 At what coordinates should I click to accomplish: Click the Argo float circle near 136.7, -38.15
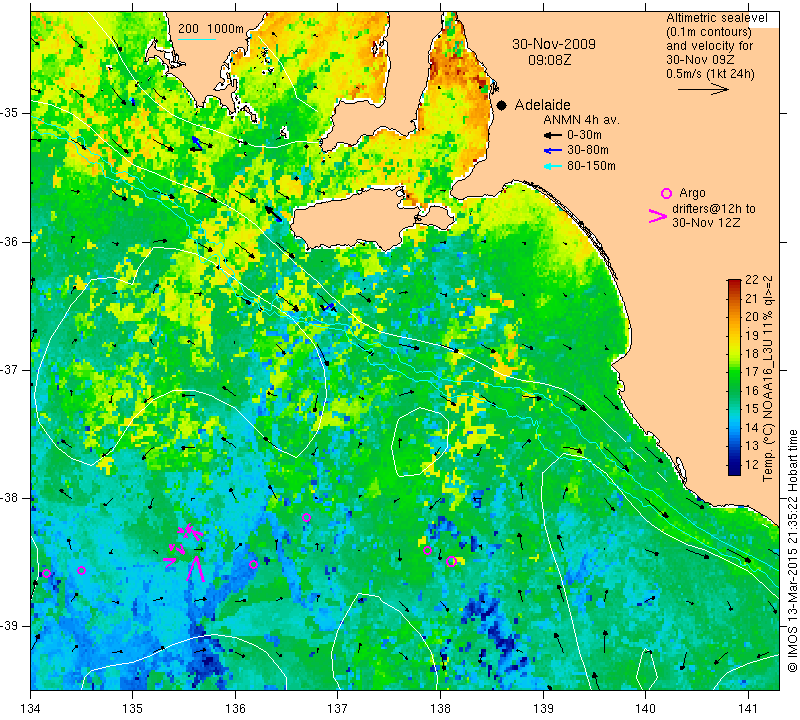306,517
